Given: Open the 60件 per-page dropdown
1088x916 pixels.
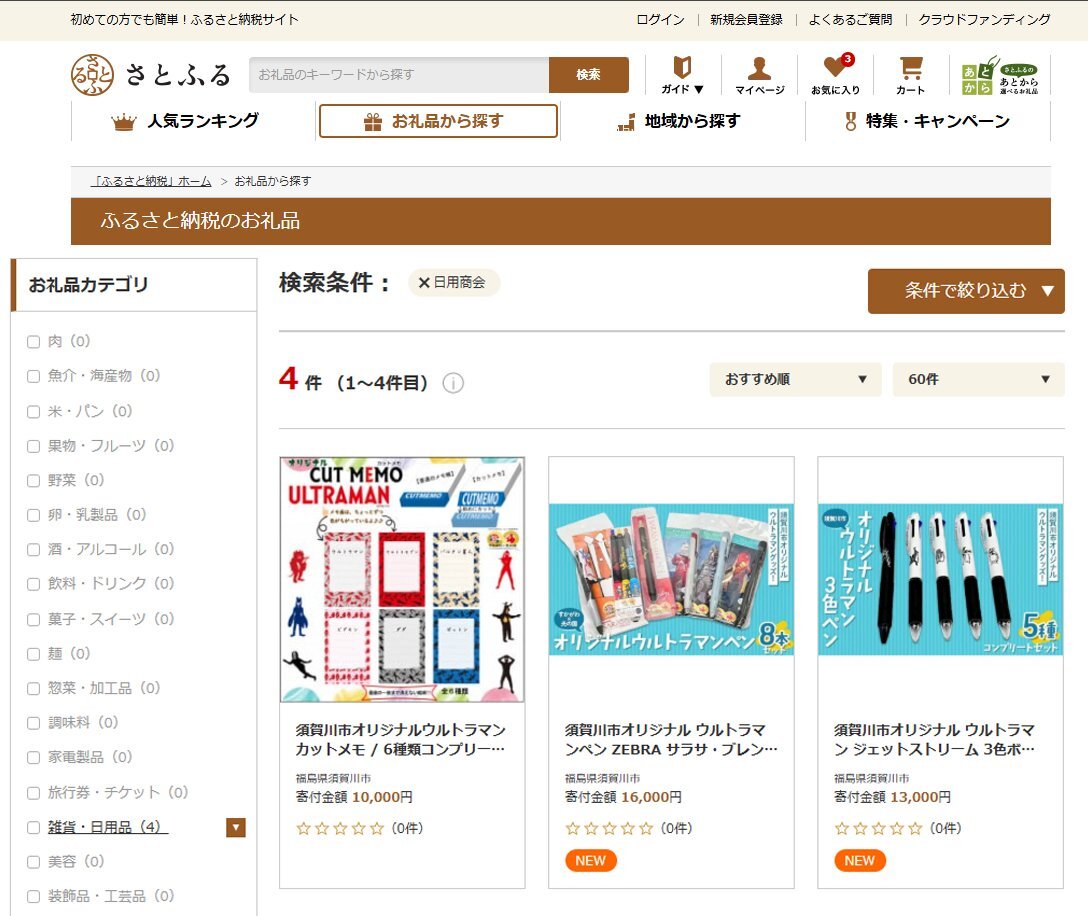Looking at the screenshot, I should point(978,380).
